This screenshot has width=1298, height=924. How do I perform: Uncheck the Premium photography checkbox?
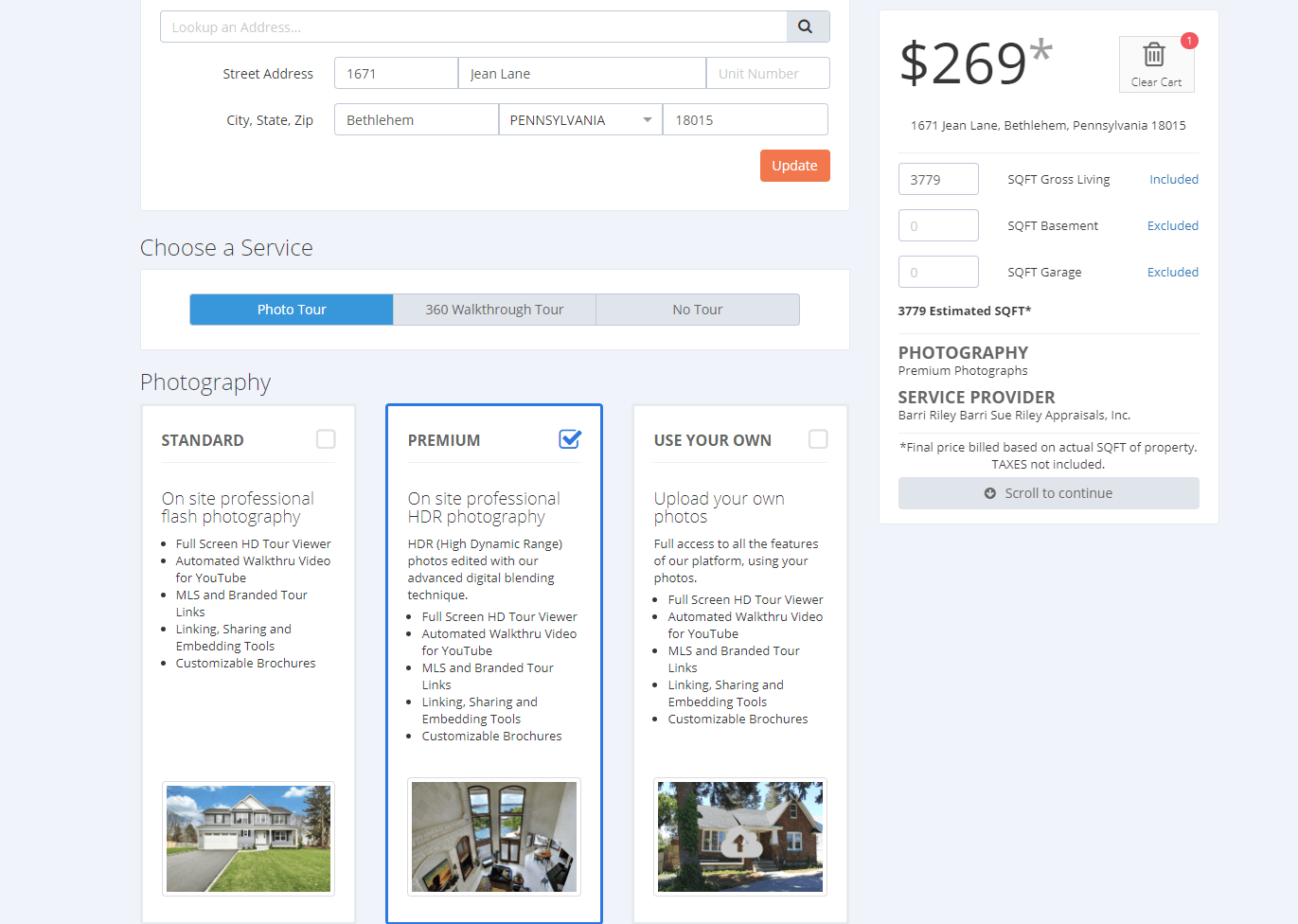tap(570, 439)
